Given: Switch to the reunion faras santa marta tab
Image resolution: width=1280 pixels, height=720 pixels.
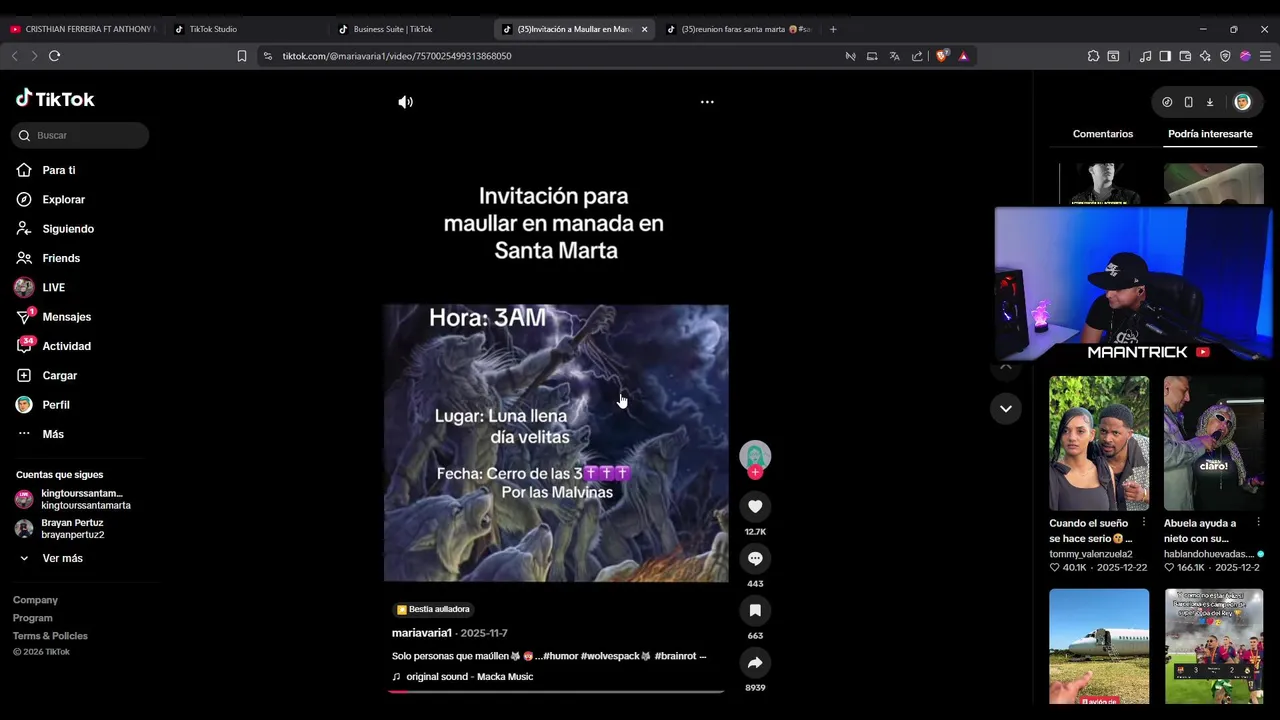Looking at the screenshot, I should click(738, 29).
